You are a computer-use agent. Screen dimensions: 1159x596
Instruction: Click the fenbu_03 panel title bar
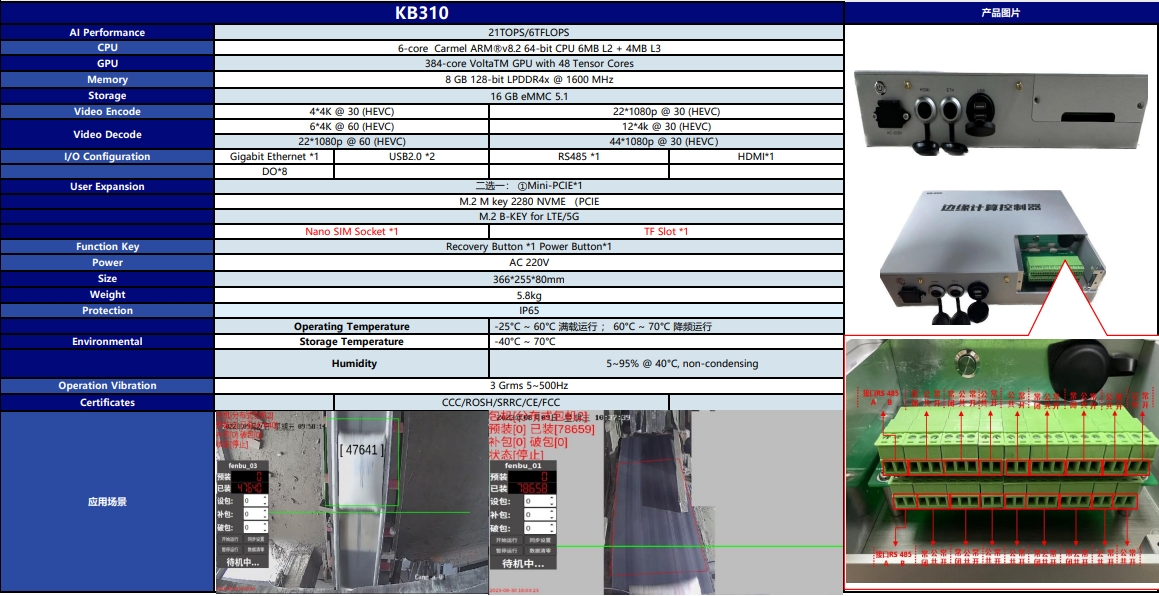(x=242, y=466)
